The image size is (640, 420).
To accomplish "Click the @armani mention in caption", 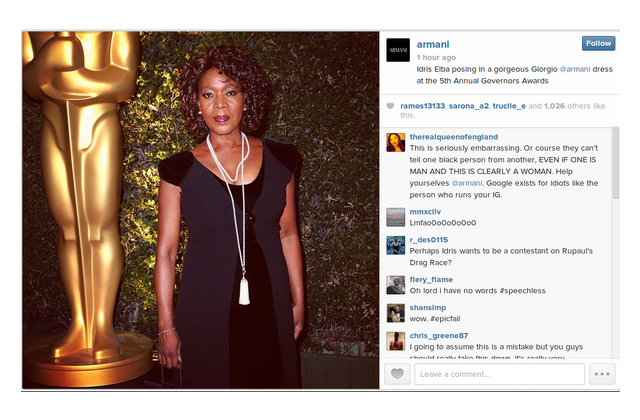I will (575, 69).
